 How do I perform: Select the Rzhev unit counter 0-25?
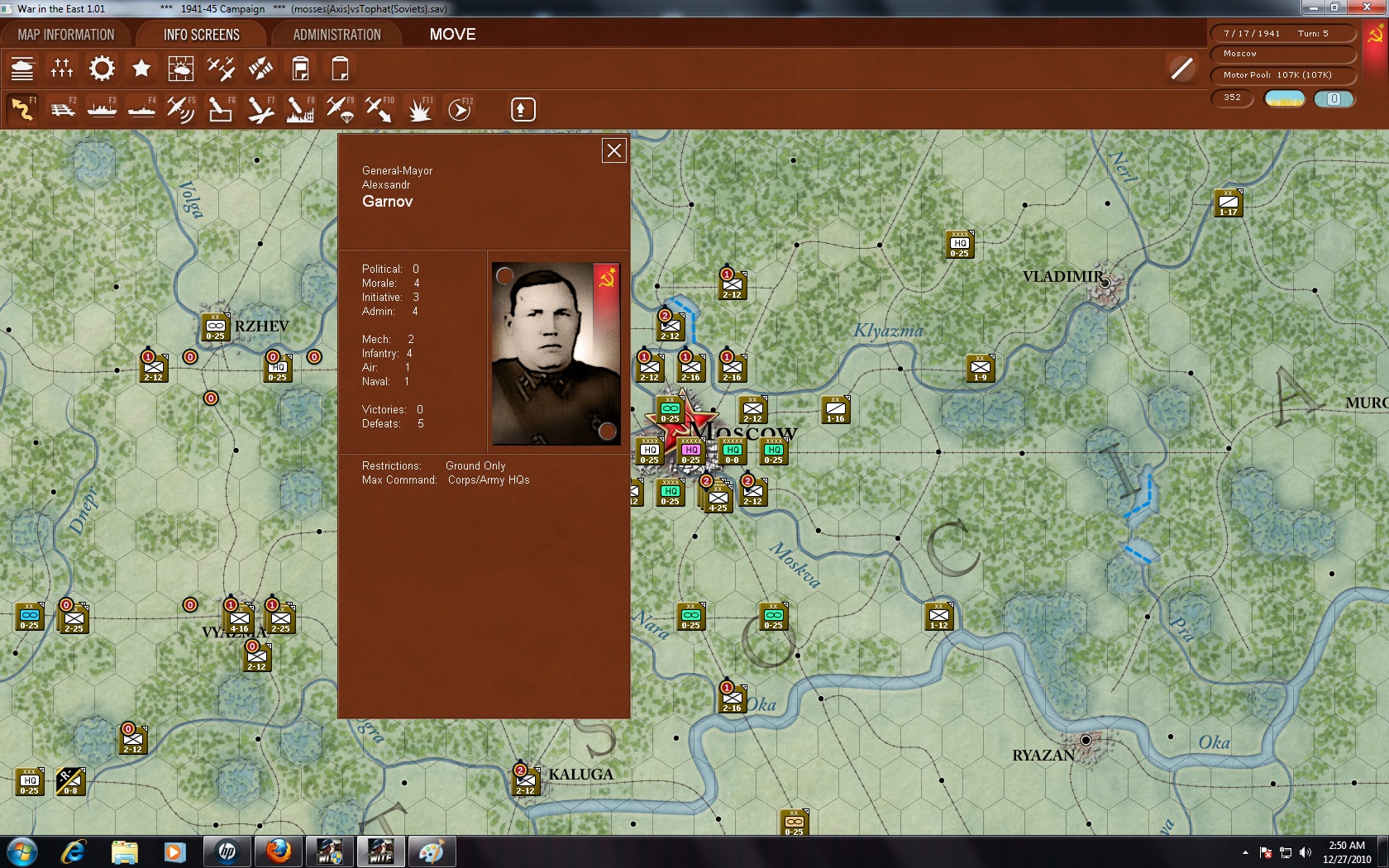pyautogui.click(x=215, y=327)
